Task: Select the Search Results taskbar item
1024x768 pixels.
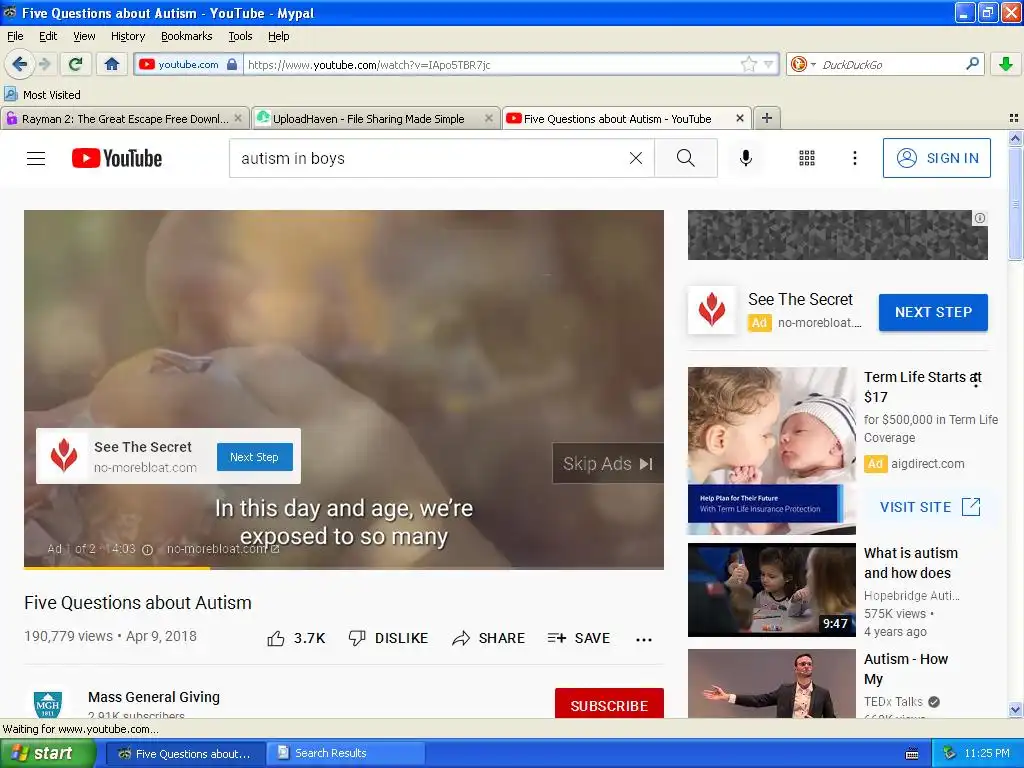Action: (347, 753)
